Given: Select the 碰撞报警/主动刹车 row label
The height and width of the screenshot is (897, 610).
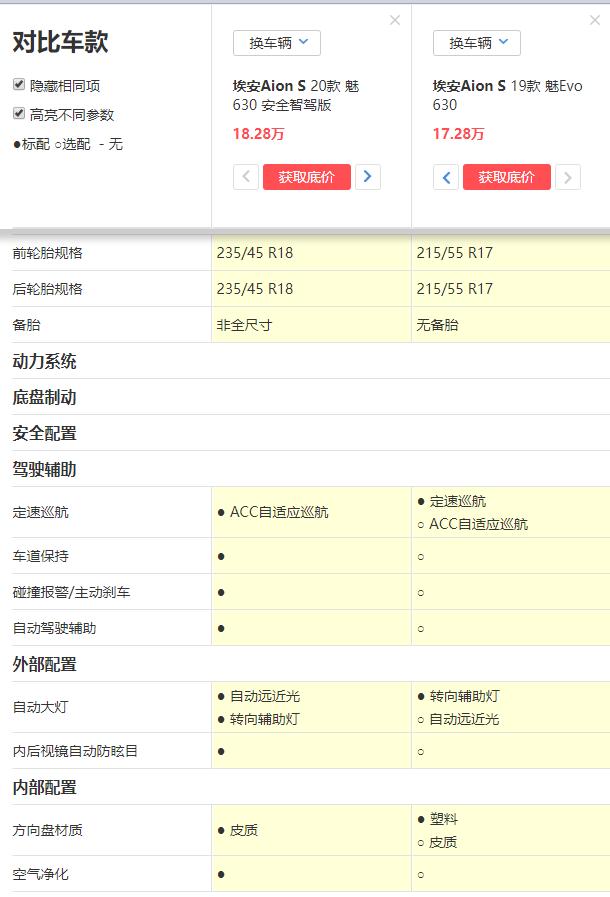Looking at the screenshot, I should click(72, 592).
